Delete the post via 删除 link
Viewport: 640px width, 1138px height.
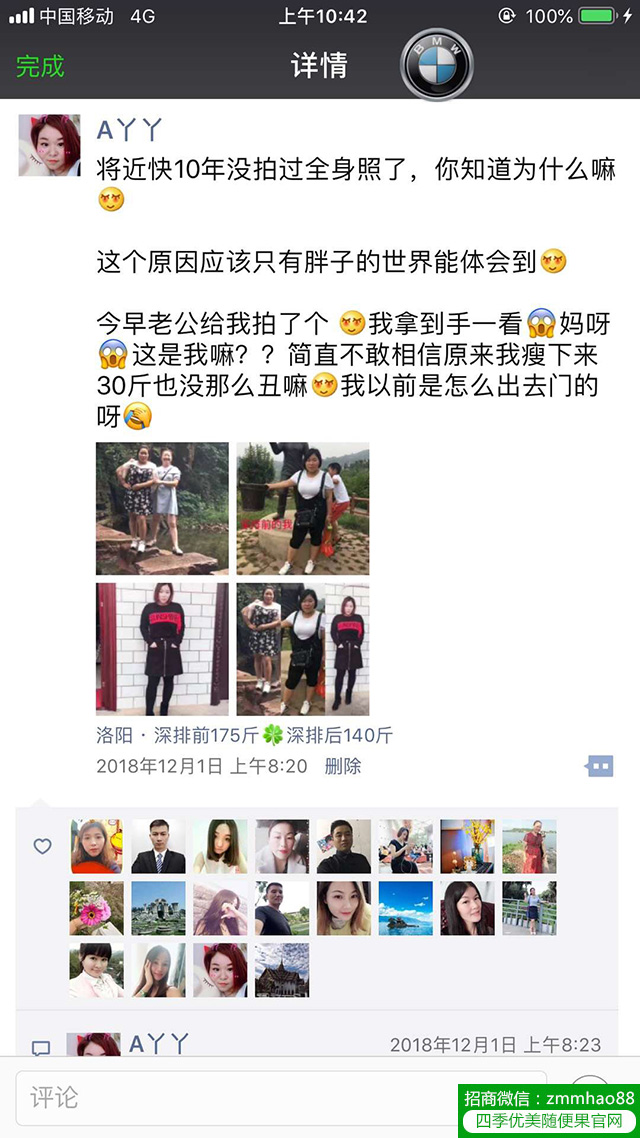tap(342, 766)
